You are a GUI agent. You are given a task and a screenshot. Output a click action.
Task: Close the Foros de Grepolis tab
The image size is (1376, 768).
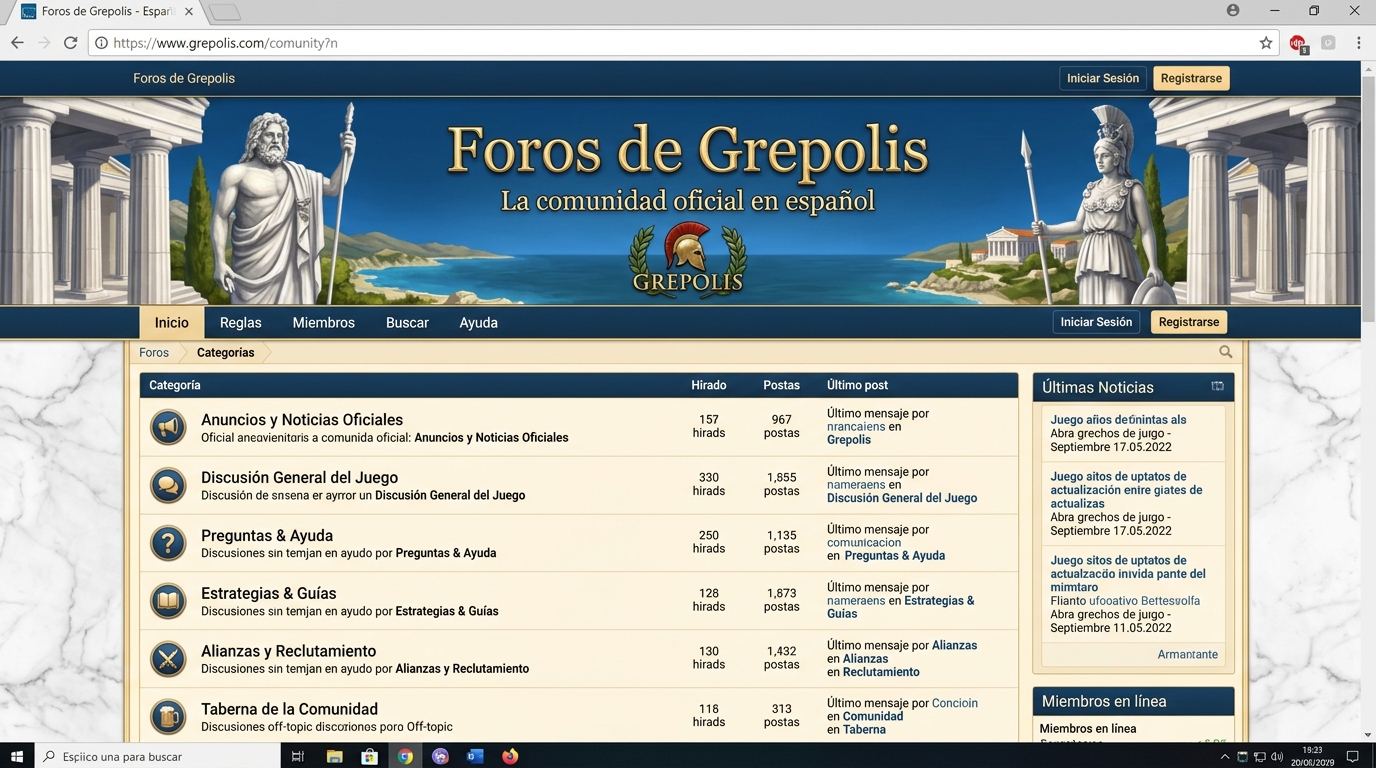point(189,12)
